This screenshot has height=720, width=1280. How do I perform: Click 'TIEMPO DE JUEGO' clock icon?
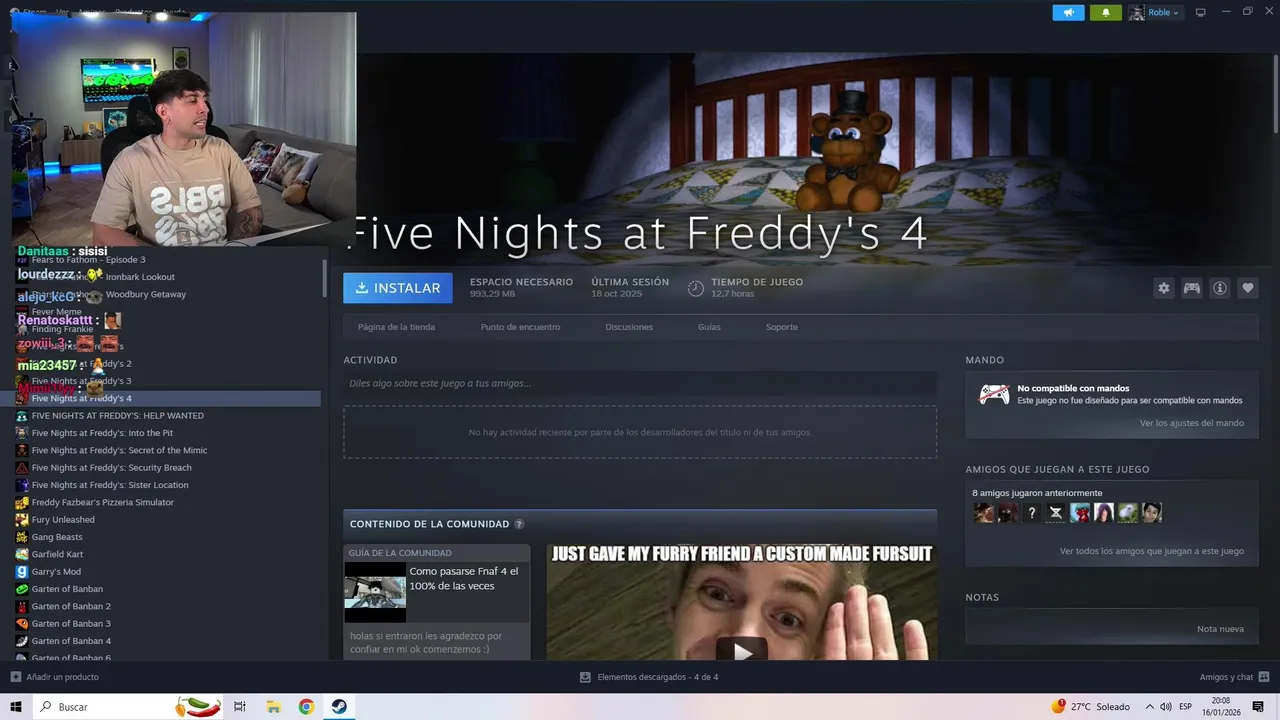[696, 288]
